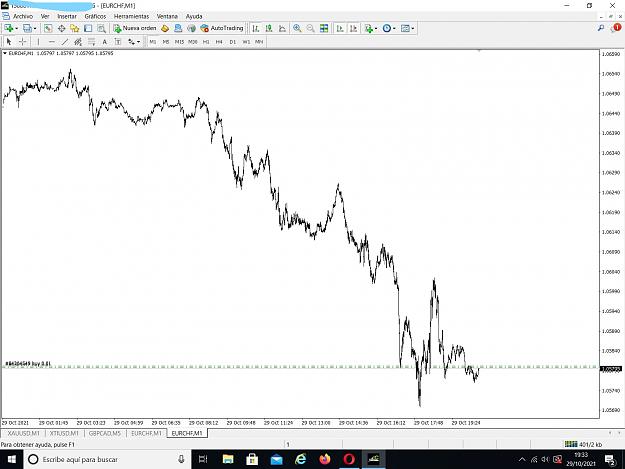Open the Gráficos menu
Image resolution: width=625 pixels, height=469 pixels.
(95, 16)
